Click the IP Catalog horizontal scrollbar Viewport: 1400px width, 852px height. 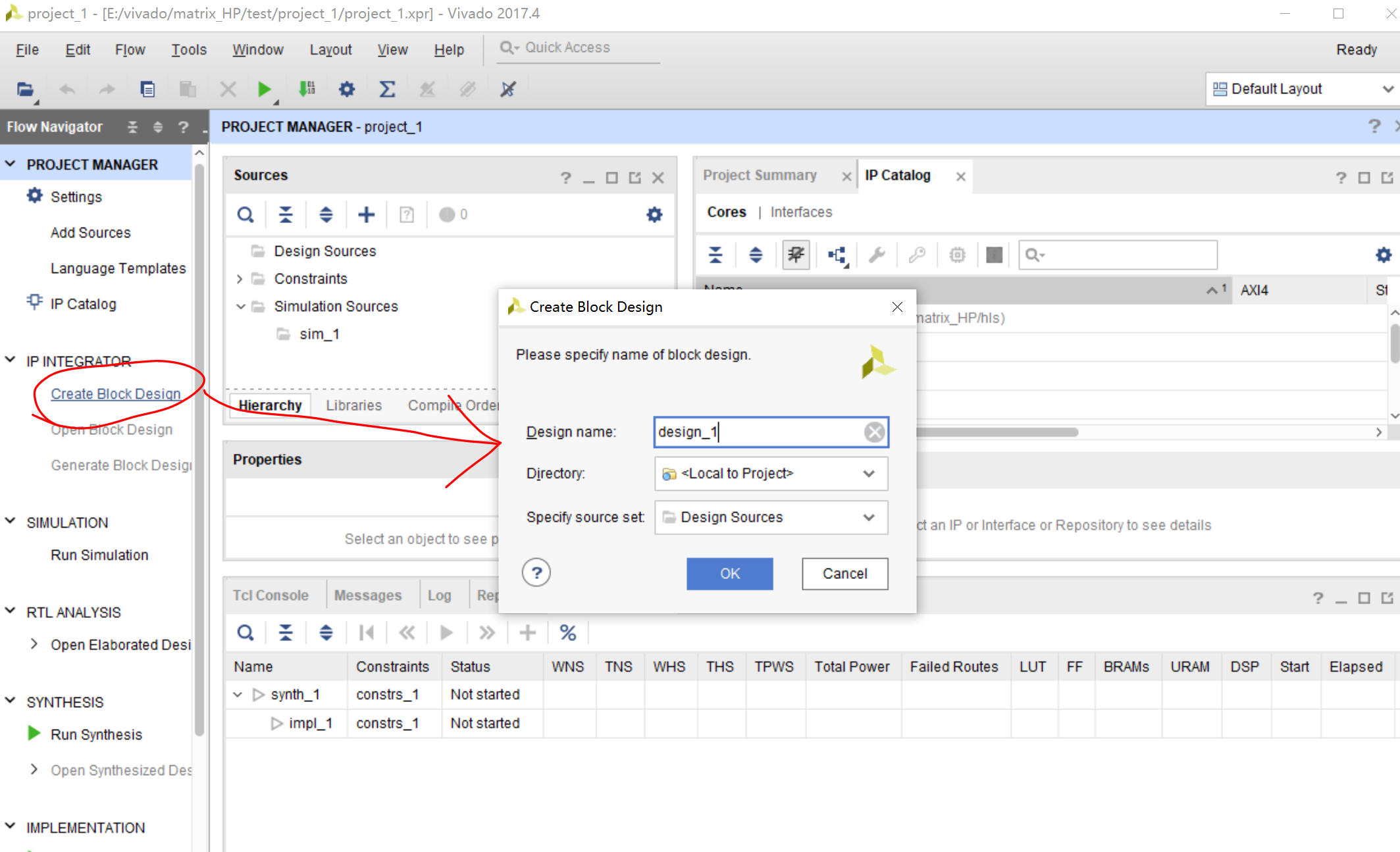click(x=997, y=432)
